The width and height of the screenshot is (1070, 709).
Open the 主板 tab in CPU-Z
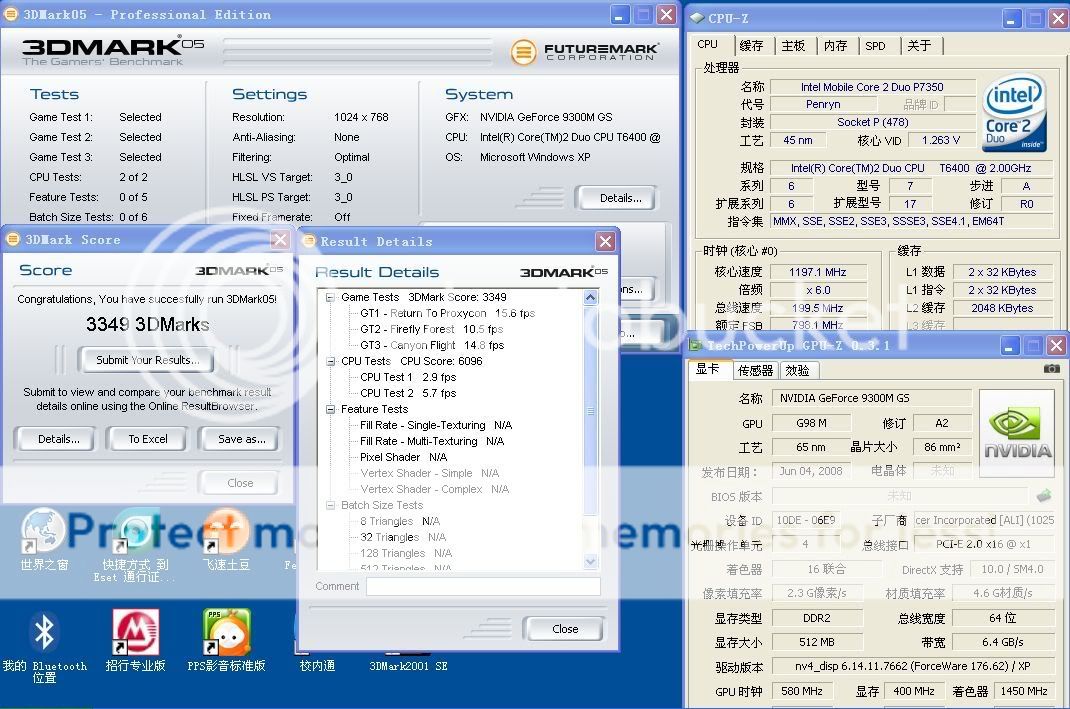(794, 46)
